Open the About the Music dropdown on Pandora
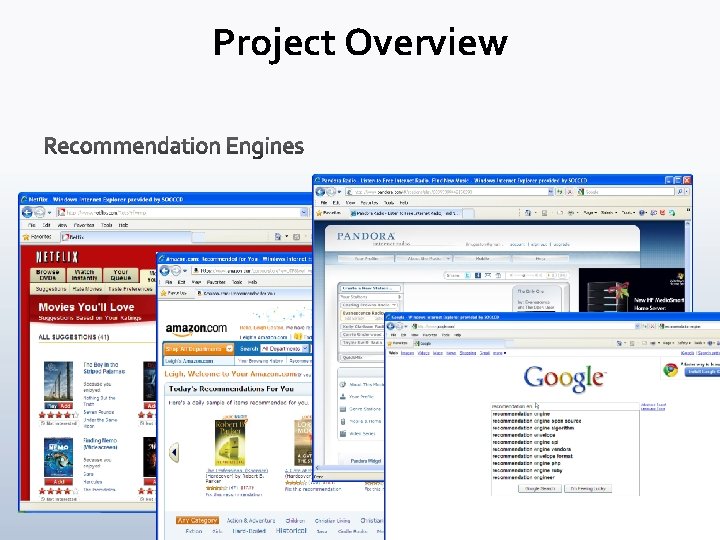 [x=424, y=259]
